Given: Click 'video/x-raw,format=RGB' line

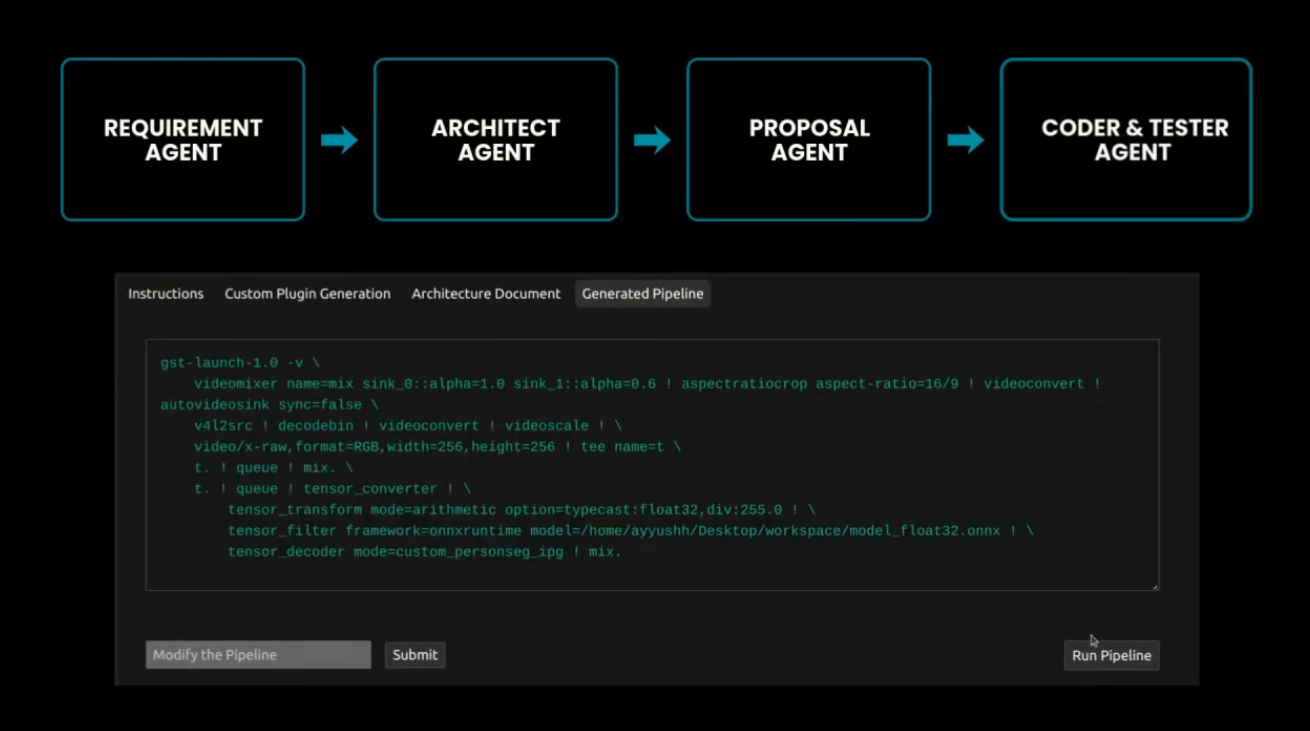Looking at the screenshot, I should [437, 447].
